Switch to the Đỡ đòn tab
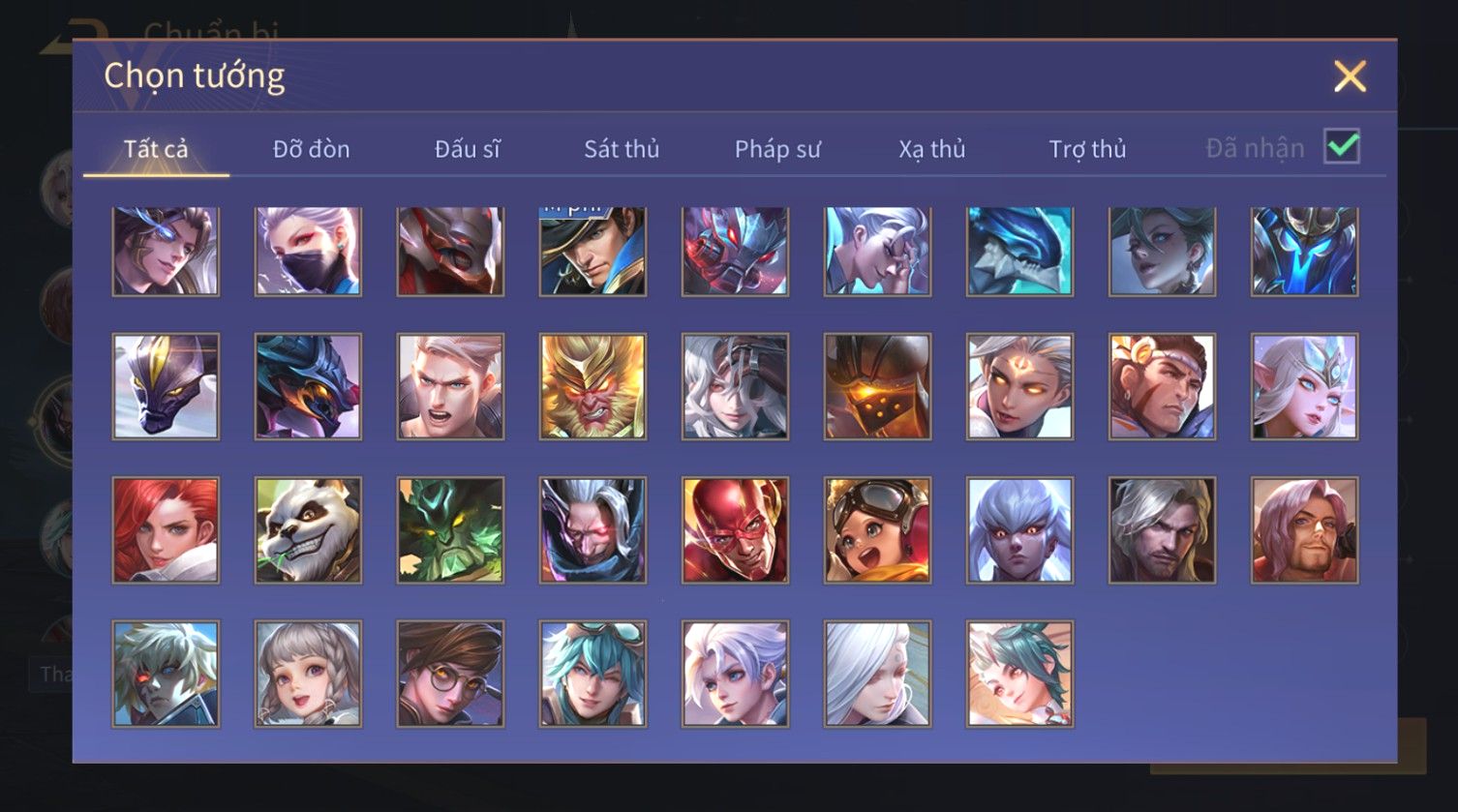The width and height of the screenshot is (1458, 812). tap(311, 149)
